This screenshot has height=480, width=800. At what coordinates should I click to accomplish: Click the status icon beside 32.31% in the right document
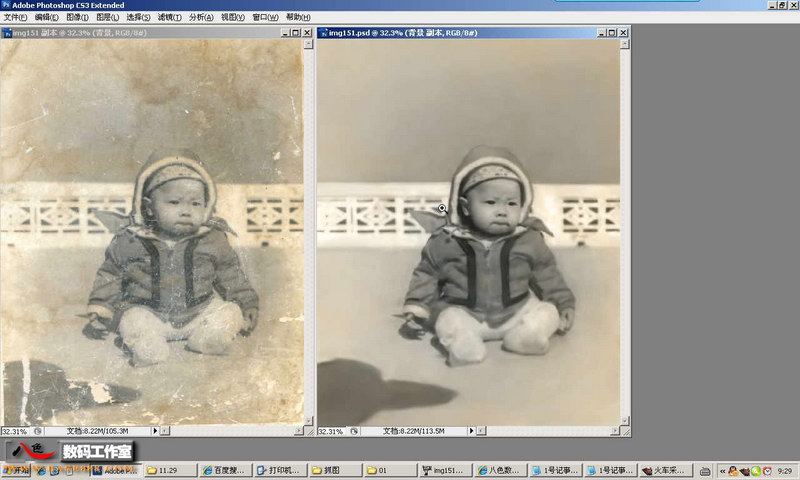click(x=354, y=431)
